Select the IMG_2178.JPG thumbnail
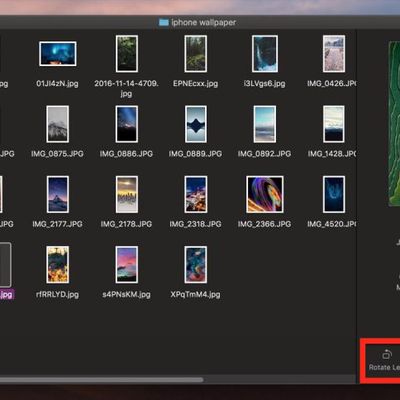Viewport: 400px width, 400px height. 127,194
